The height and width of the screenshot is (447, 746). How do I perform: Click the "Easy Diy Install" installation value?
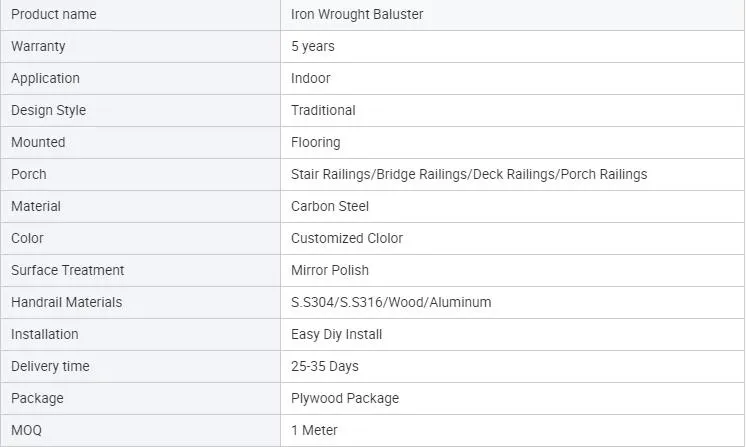[x=337, y=334]
